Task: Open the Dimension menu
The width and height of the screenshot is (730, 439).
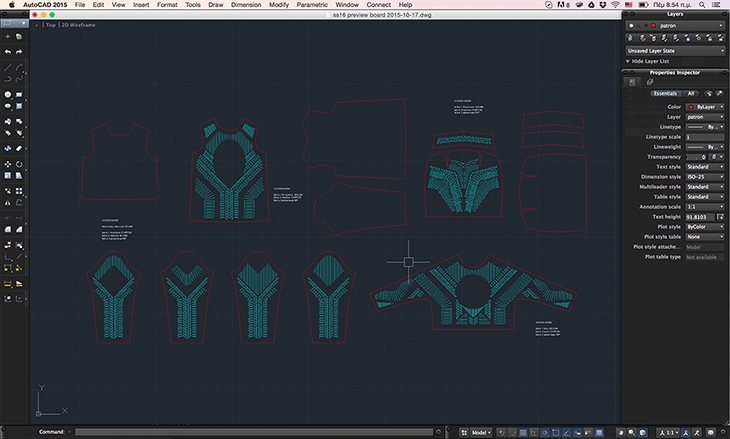Action: click(246, 5)
